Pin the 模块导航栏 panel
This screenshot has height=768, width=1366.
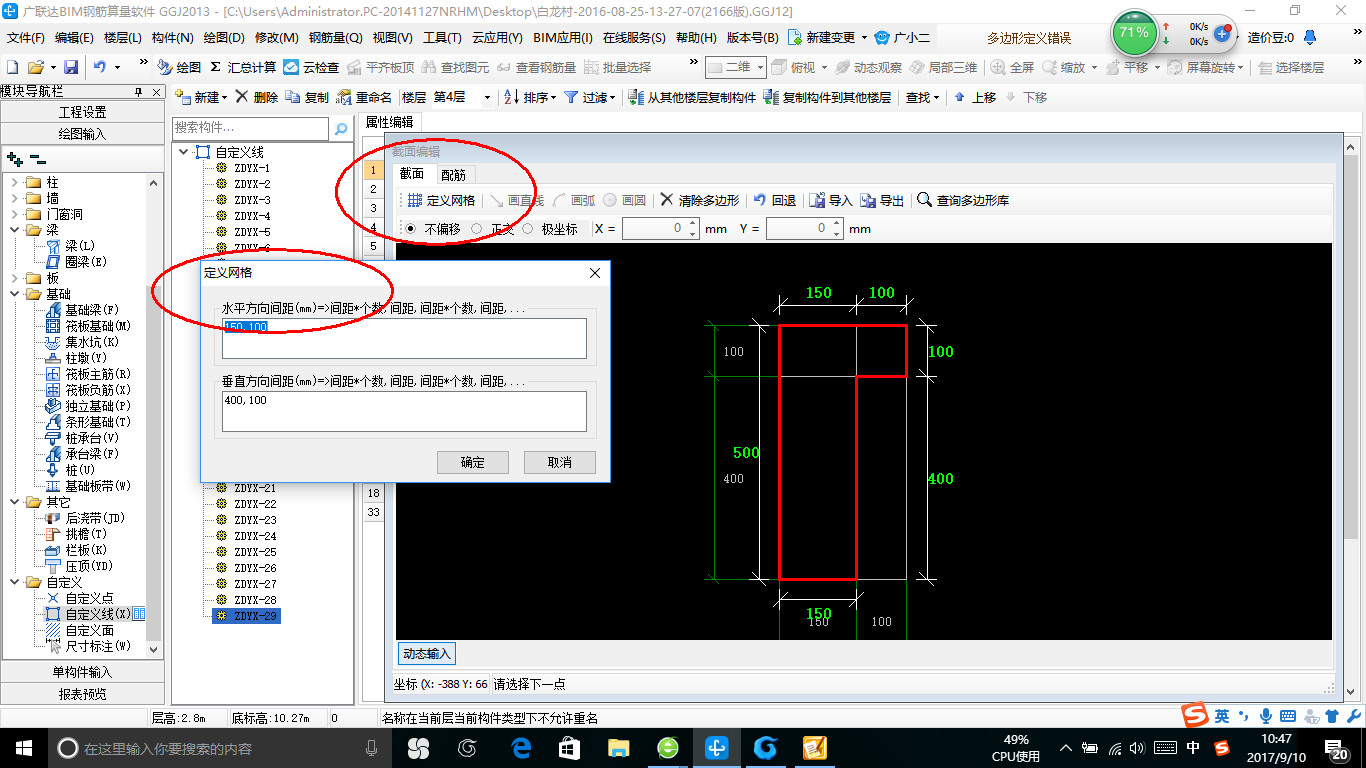pos(139,91)
